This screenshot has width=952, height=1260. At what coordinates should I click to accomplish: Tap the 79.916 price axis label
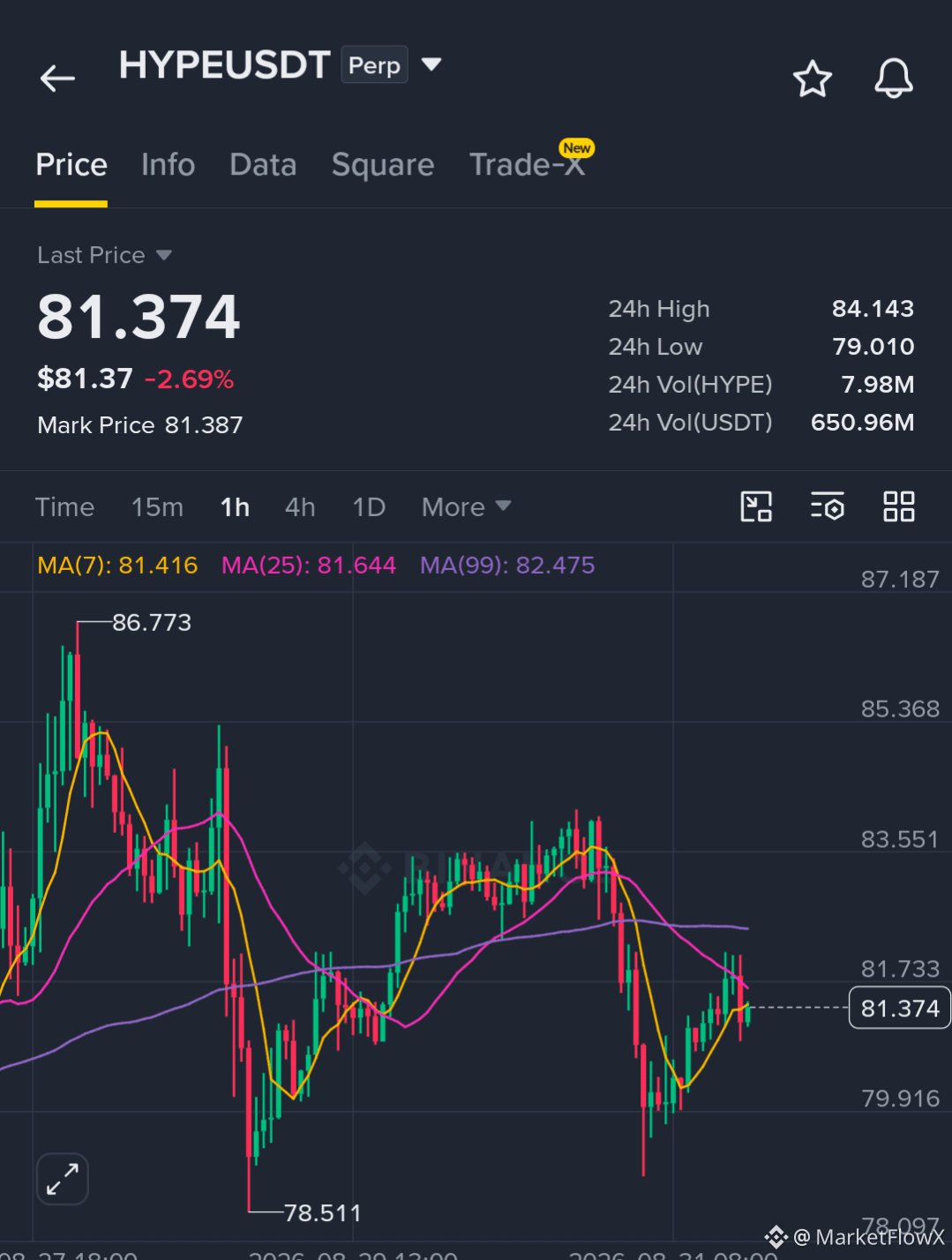click(x=900, y=1099)
